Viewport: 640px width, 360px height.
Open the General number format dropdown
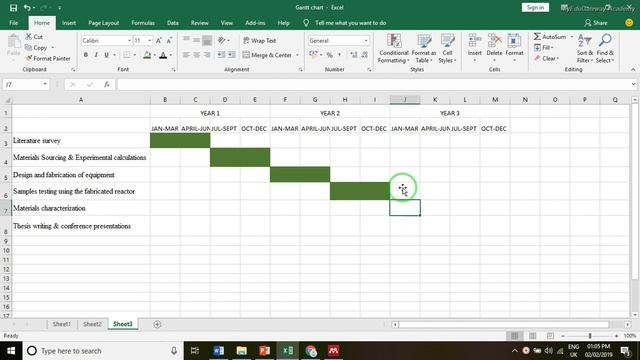point(366,41)
